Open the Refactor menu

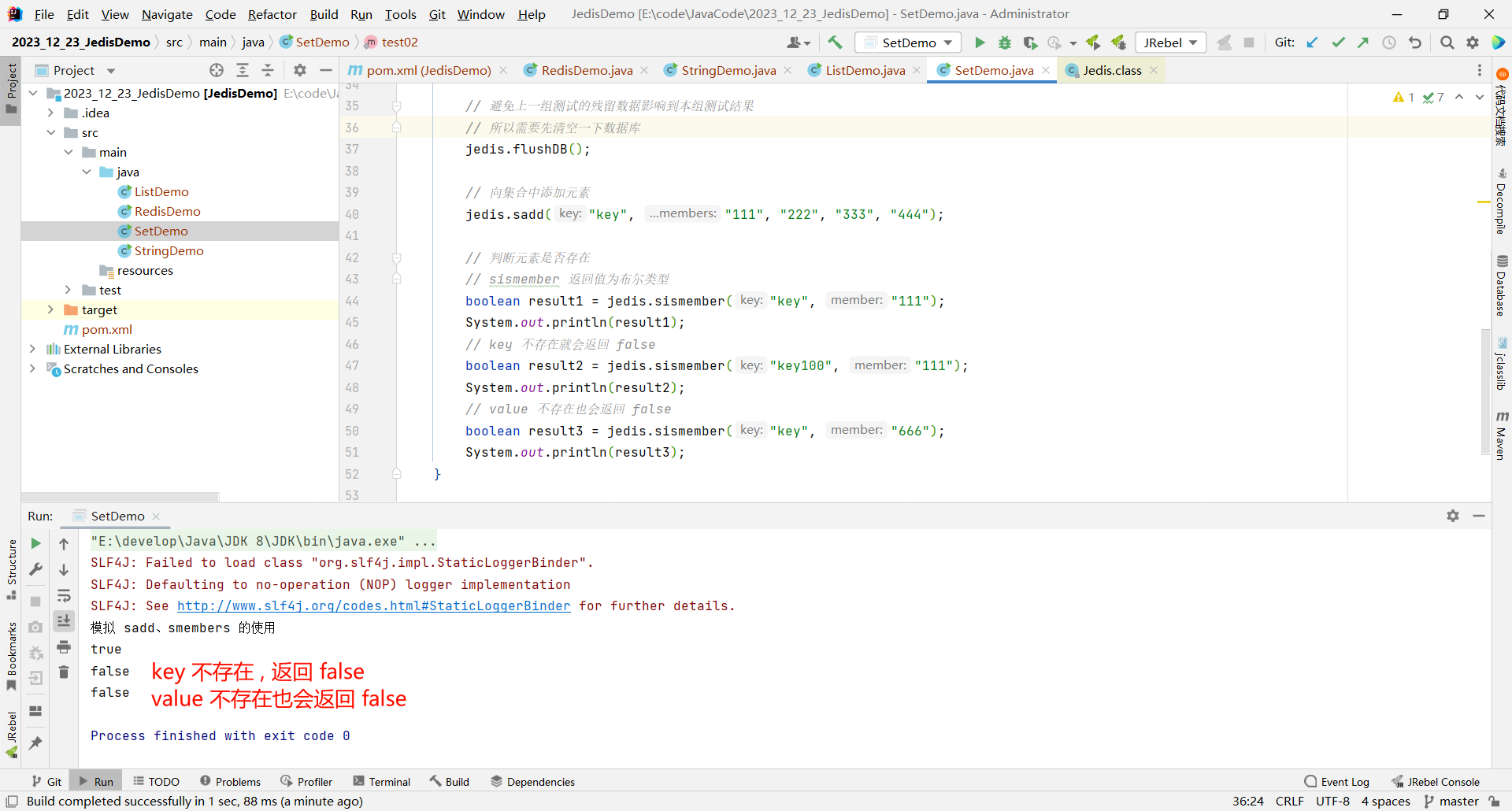click(272, 14)
